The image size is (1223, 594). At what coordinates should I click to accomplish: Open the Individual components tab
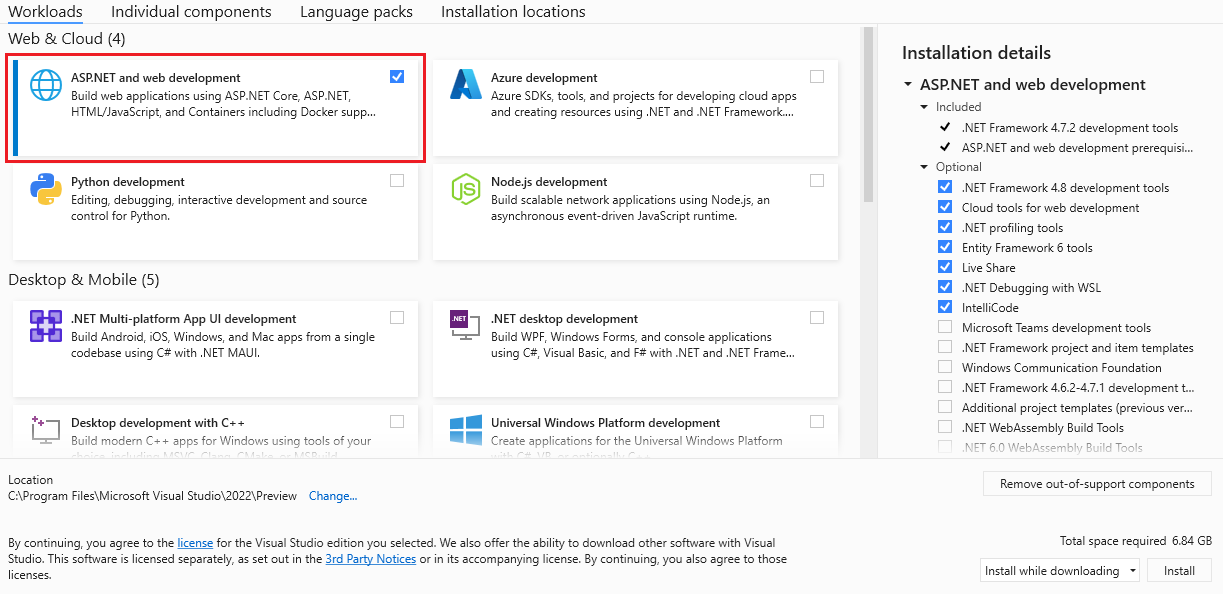[191, 12]
